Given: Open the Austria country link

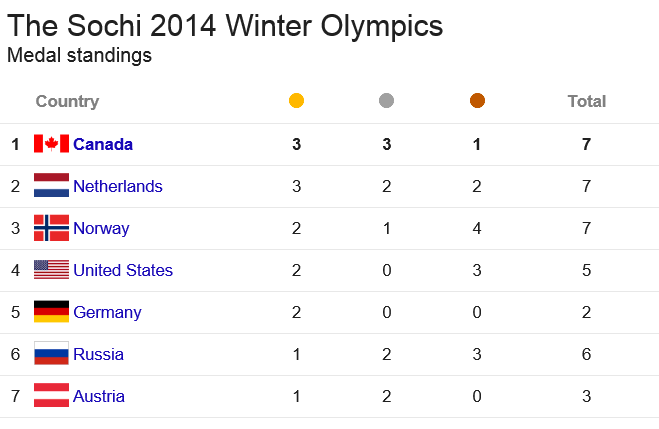Looking at the screenshot, I should point(99,396).
